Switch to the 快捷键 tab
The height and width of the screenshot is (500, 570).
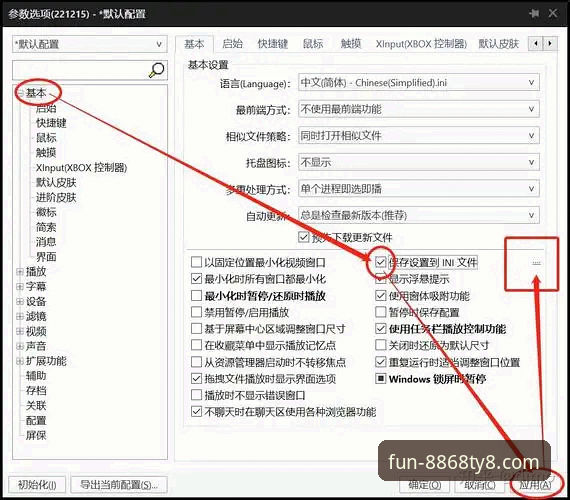(273, 44)
